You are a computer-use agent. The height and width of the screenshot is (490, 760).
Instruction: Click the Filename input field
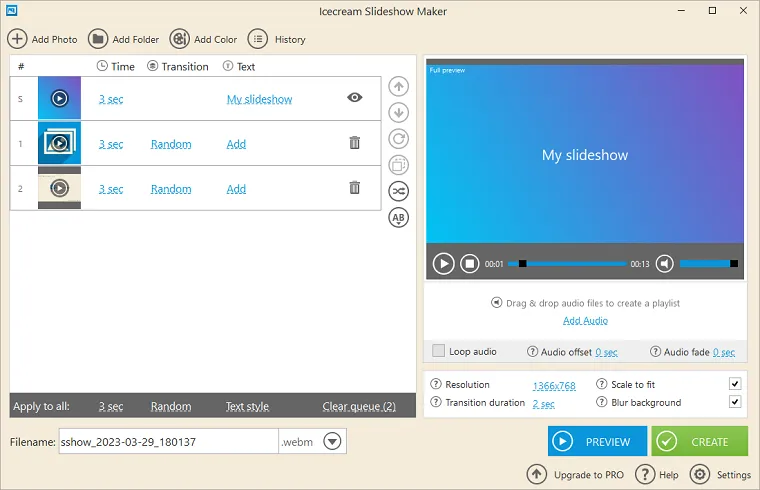click(169, 442)
